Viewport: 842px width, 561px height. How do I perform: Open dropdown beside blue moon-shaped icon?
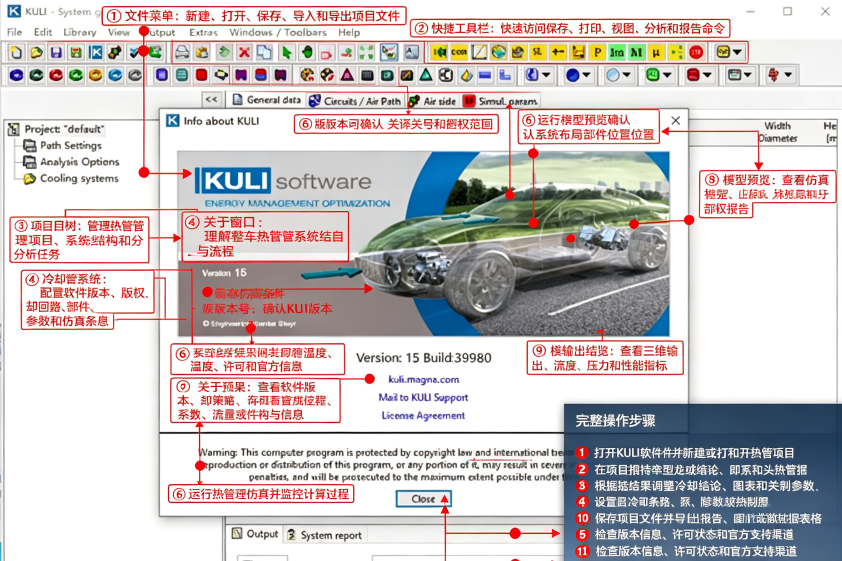pyautogui.click(x=546, y=75)
